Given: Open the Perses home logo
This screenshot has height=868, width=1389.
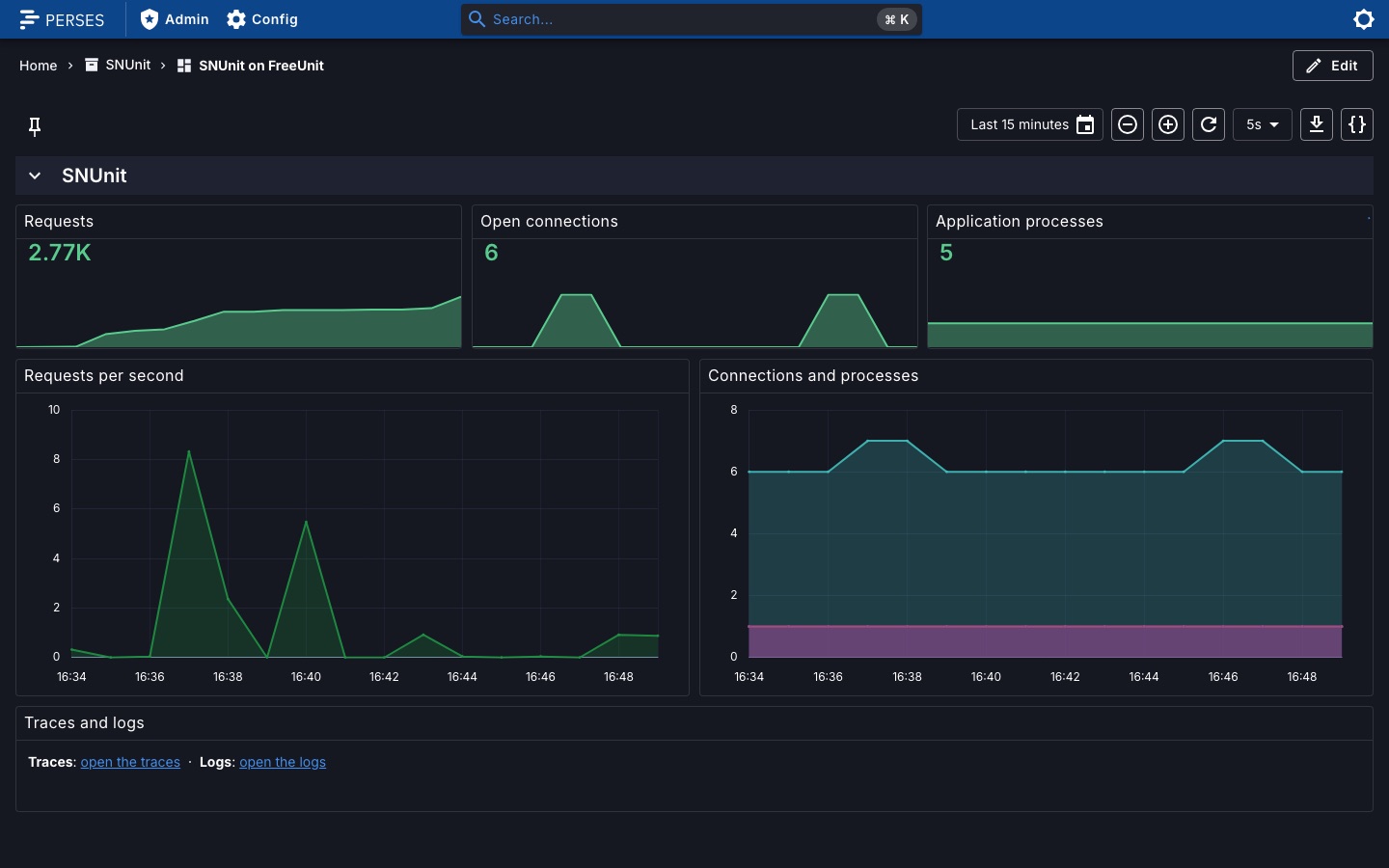Looking at the screenshot, I should (x=62, y=19).
